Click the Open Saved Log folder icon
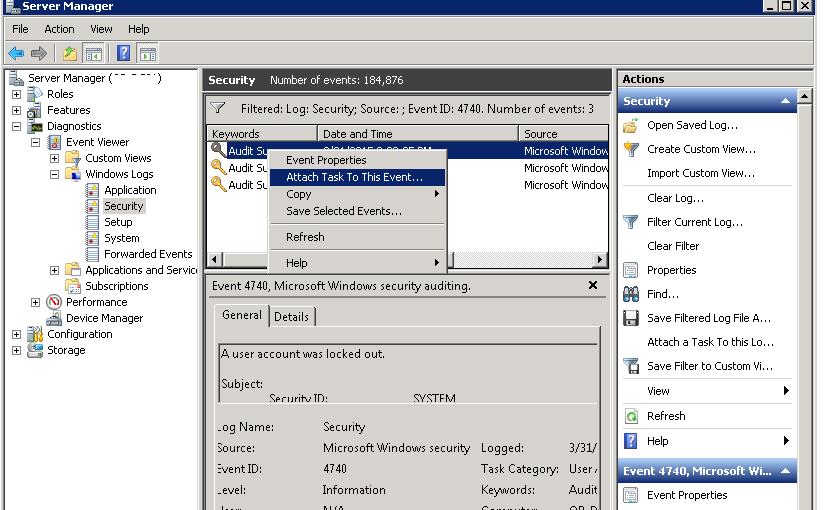Image resolution: width=823 pixels, height=510 pixels. (631, 125)
